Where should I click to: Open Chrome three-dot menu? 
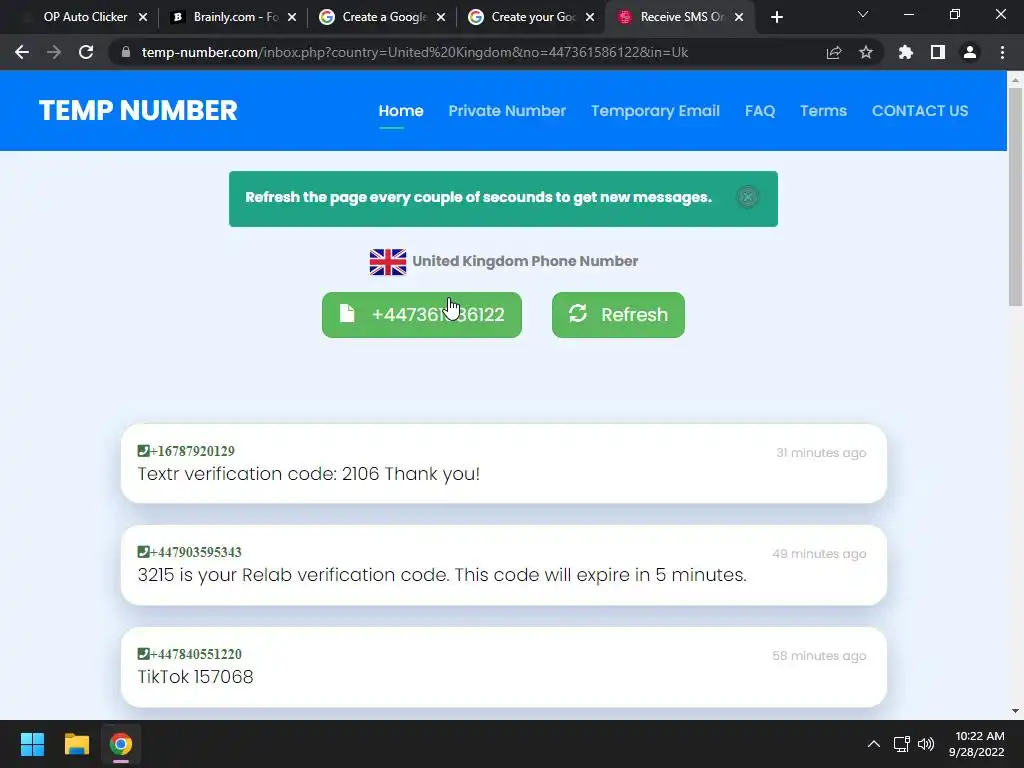[x=1002, y=52]
